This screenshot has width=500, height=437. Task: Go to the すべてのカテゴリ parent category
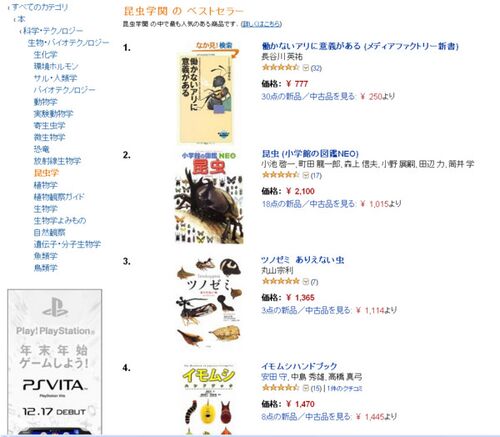click(x=40, y=7)
